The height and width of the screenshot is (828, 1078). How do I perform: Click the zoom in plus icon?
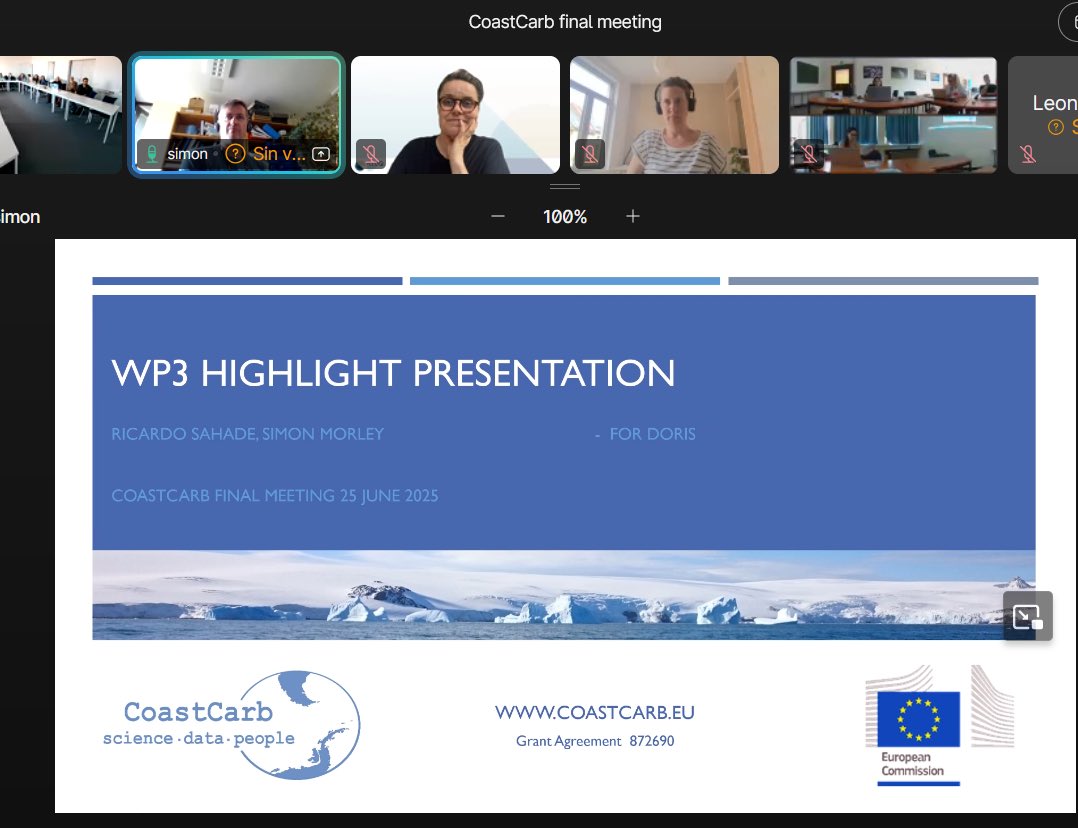pos(632,217)
